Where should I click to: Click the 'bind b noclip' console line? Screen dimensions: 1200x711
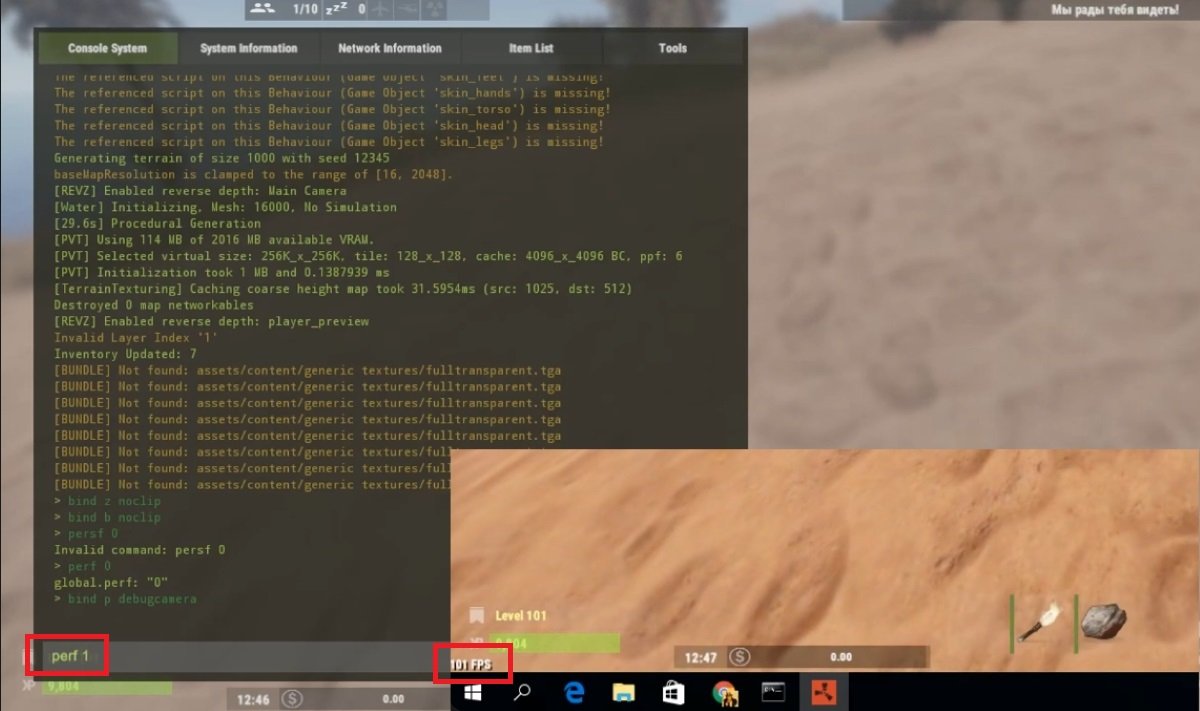click(x=107, y=517)
